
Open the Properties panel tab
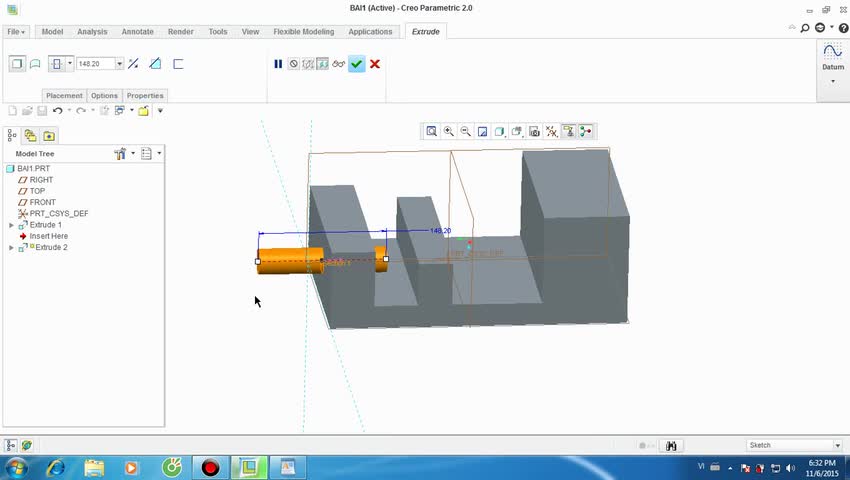tap(145, 95)
